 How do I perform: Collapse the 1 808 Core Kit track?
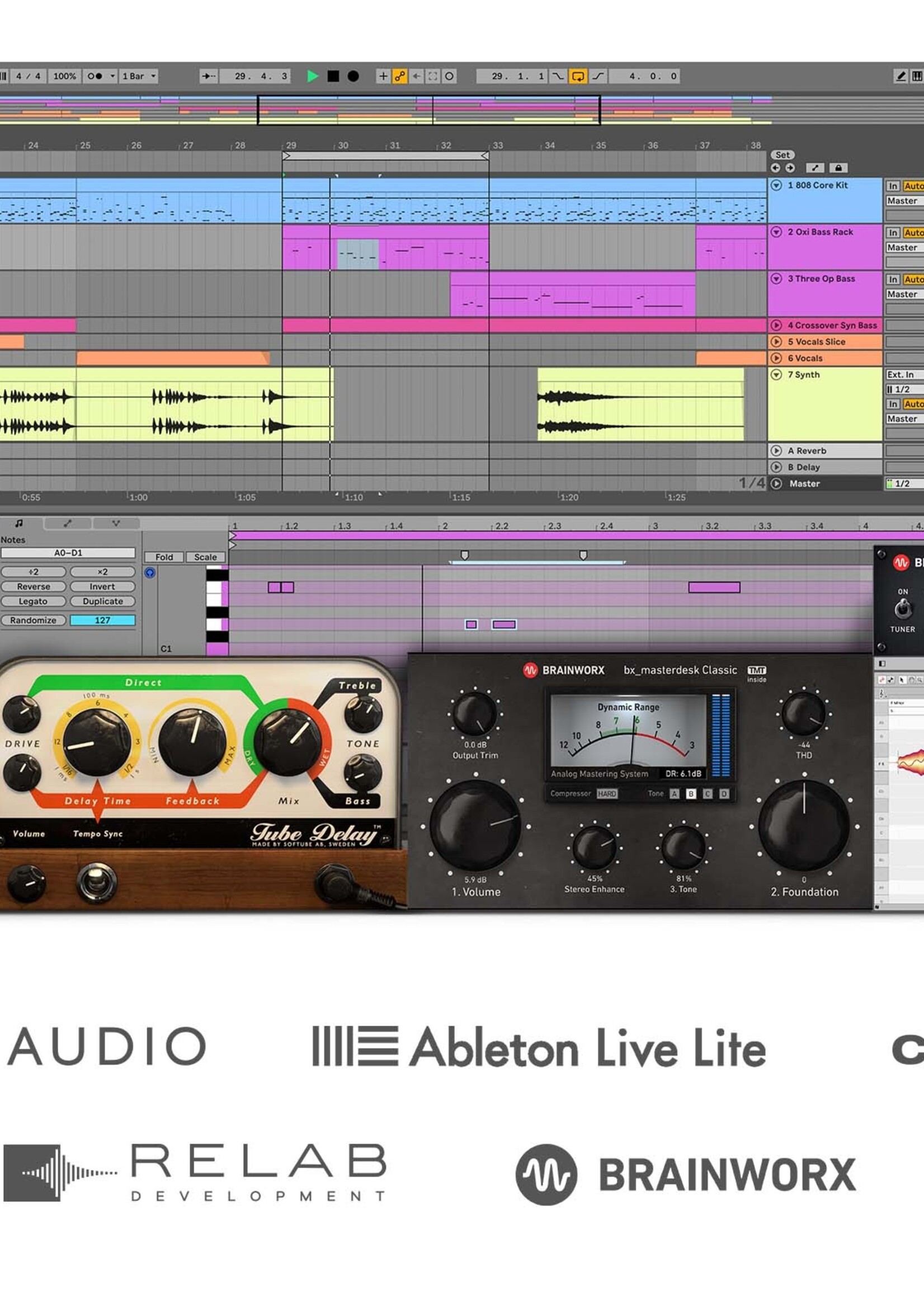(x=776, y=185)
